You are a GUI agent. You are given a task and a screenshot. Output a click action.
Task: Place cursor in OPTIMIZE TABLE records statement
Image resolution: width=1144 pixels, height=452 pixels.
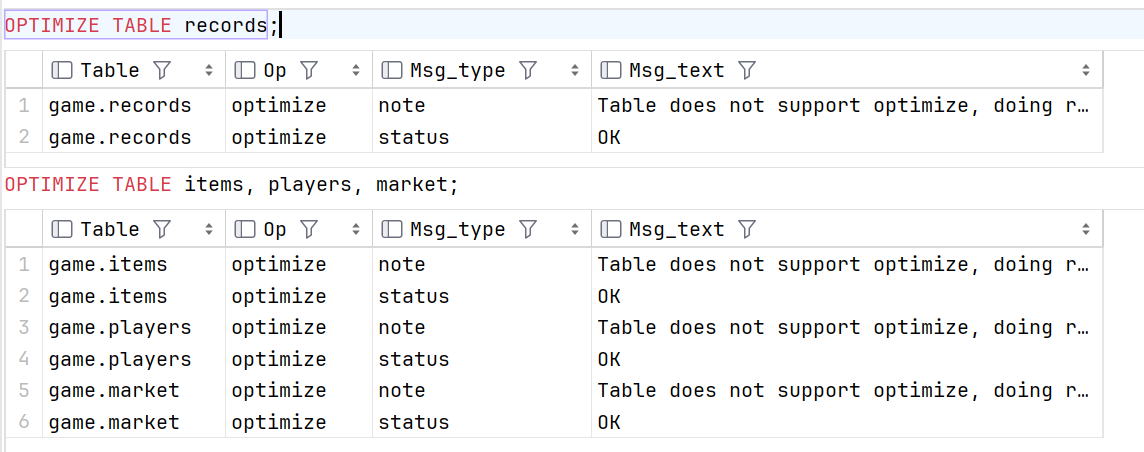pyautogui.click(x=140, y=26)
